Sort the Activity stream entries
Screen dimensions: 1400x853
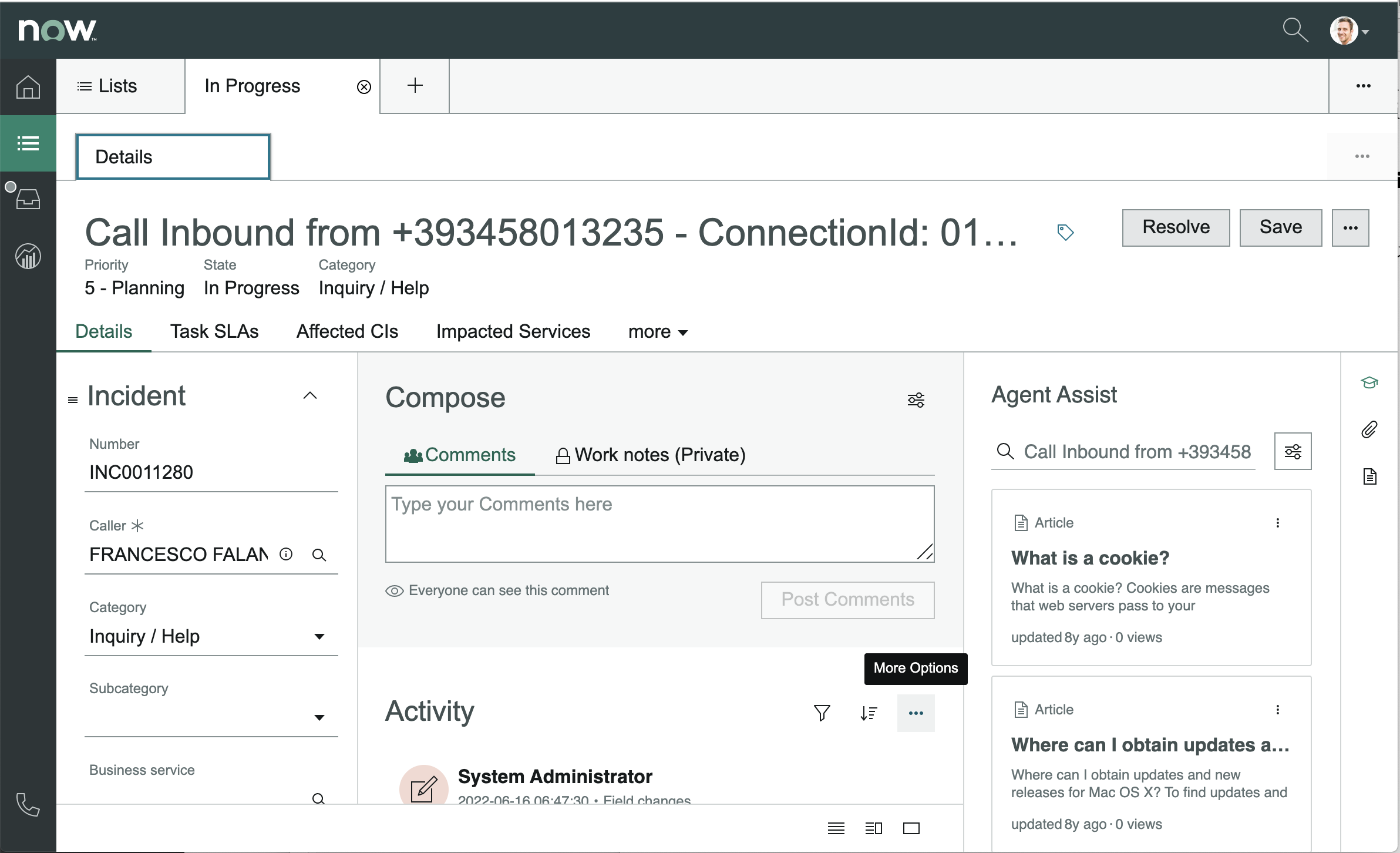(869, 713)
